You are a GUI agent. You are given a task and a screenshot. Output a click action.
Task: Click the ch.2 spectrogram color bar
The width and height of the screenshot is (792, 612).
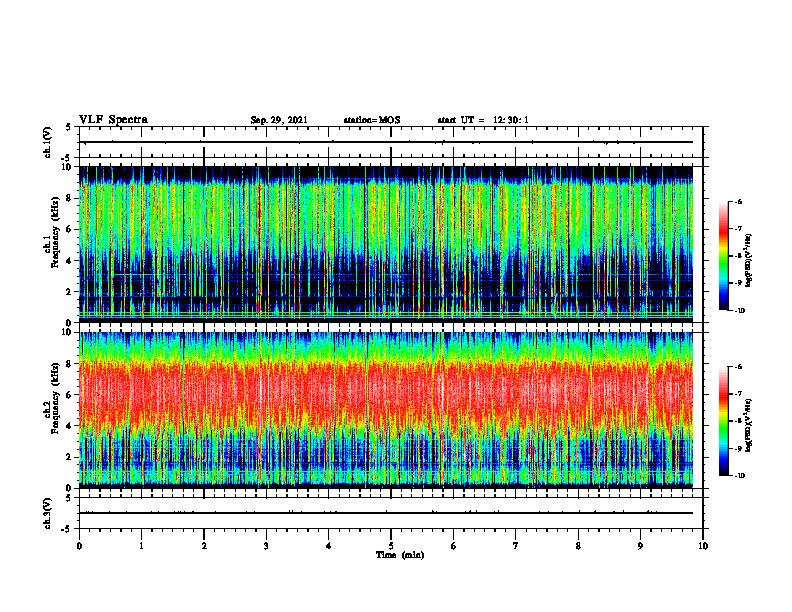pyautogui.click(x=723, y=421)
